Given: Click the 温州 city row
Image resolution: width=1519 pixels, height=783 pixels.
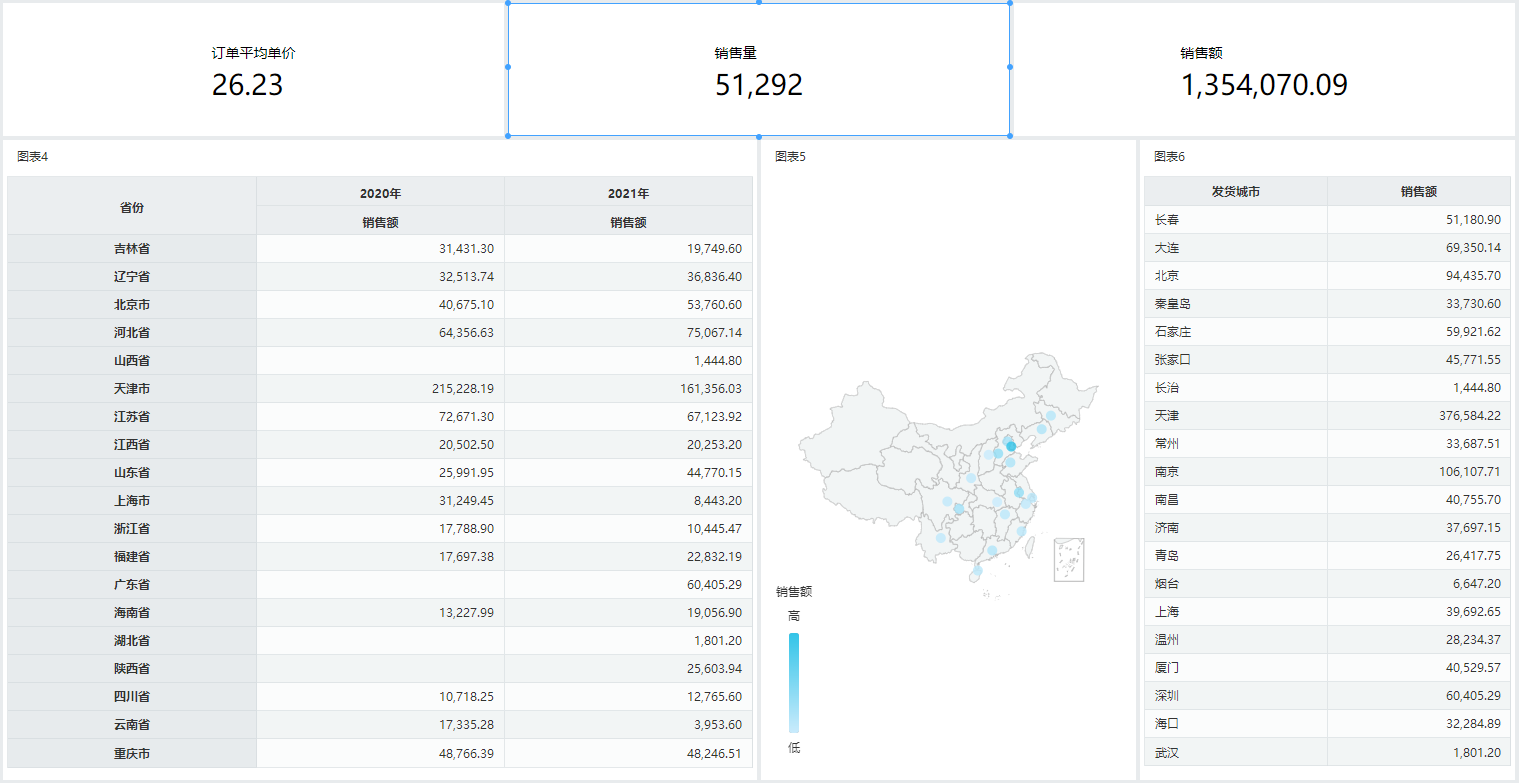Looking at the screenshot, I should [1327, 640].
